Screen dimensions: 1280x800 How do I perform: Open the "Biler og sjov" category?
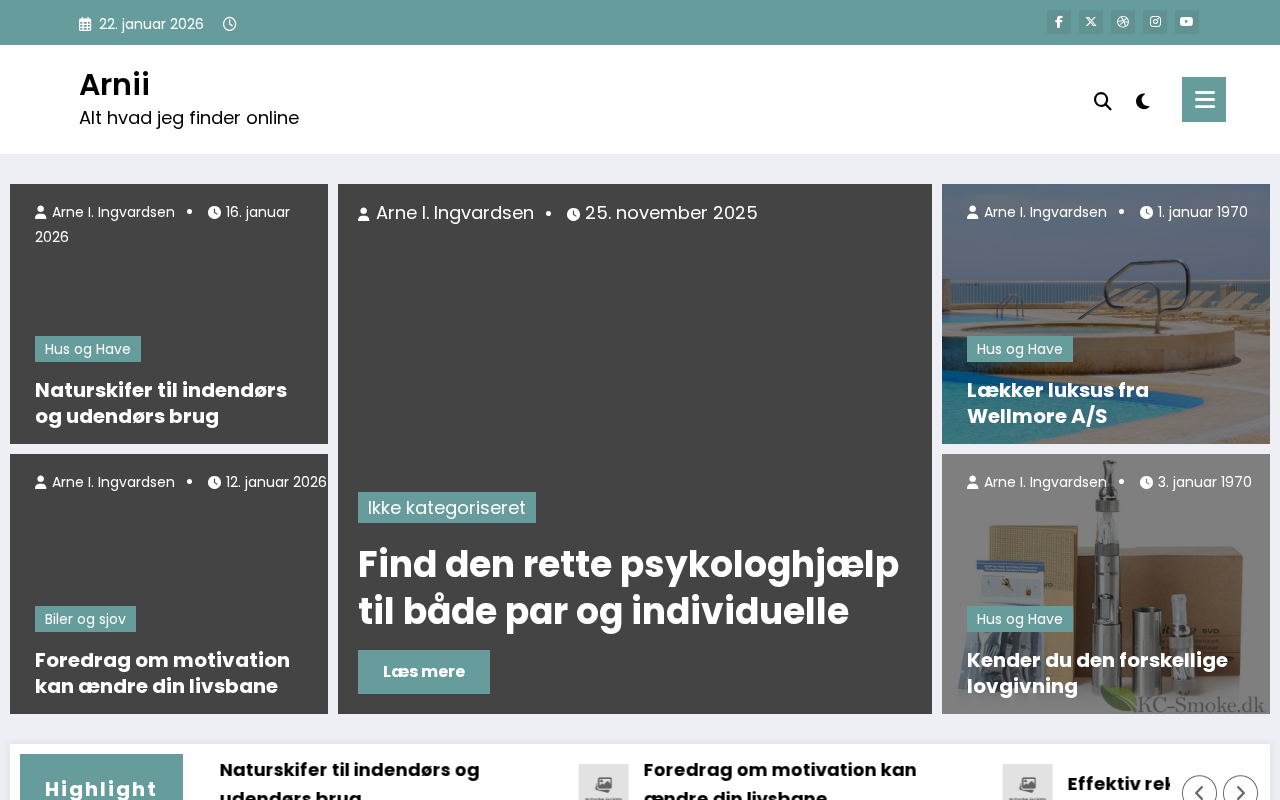(x=85, y=619)
